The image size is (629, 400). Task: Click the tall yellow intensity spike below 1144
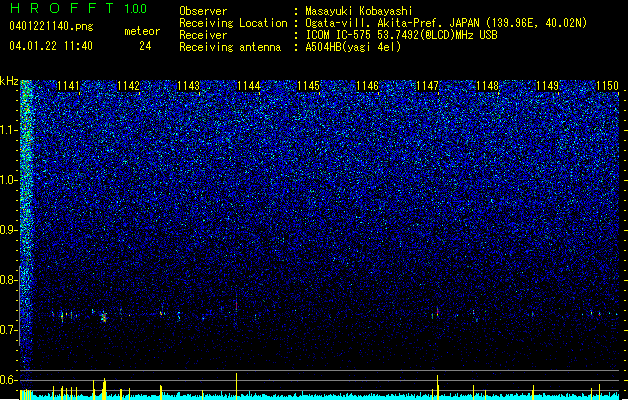(x=236, y=386)
